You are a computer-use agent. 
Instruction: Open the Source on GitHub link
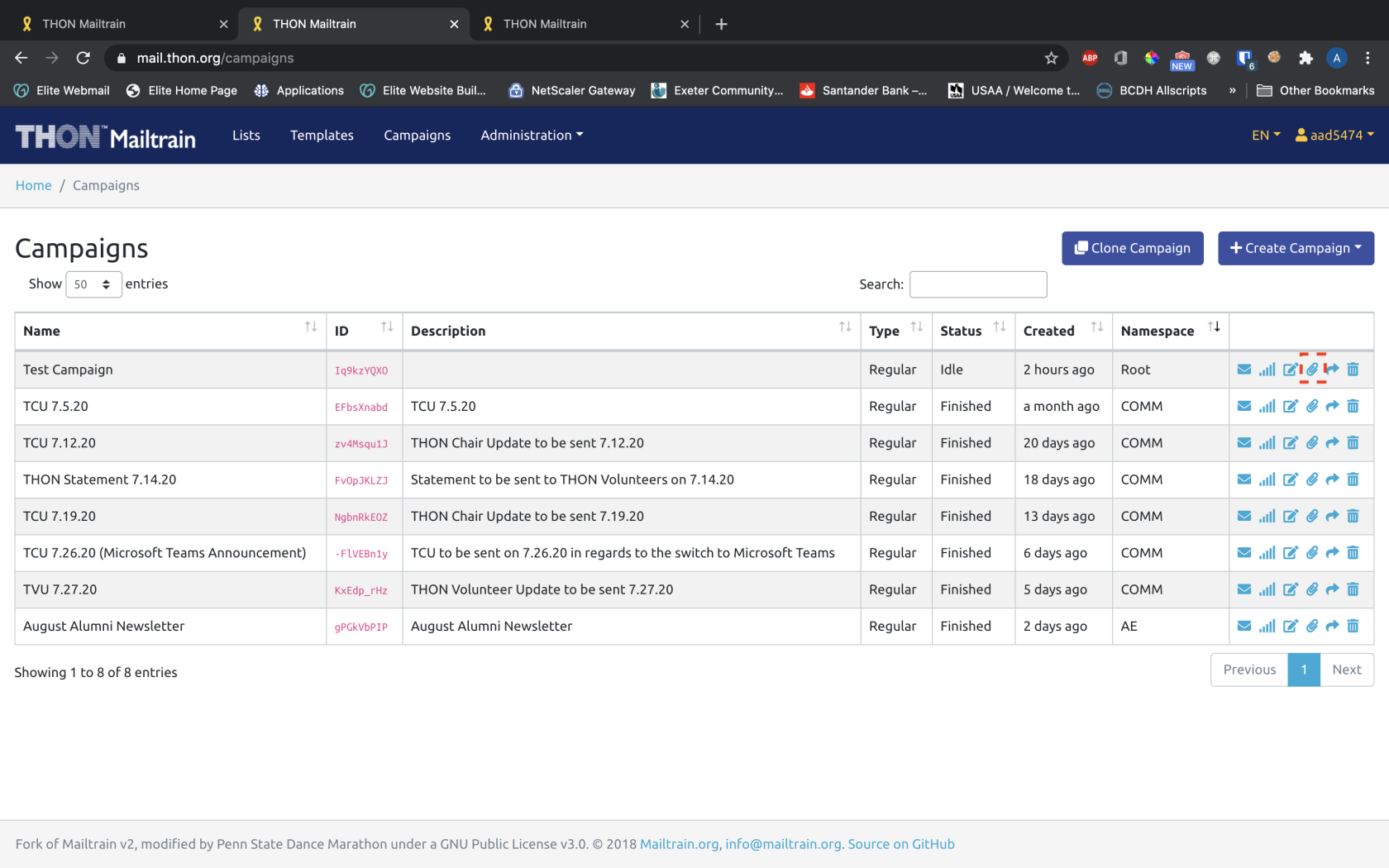901,844
